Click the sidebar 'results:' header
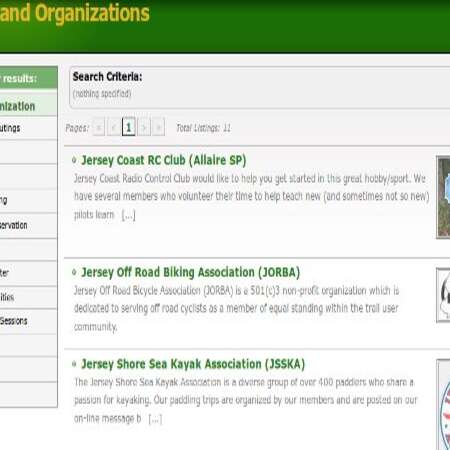The height and width of the screenshot is (450, 450). pyautogui.click(x=28, y=78)
